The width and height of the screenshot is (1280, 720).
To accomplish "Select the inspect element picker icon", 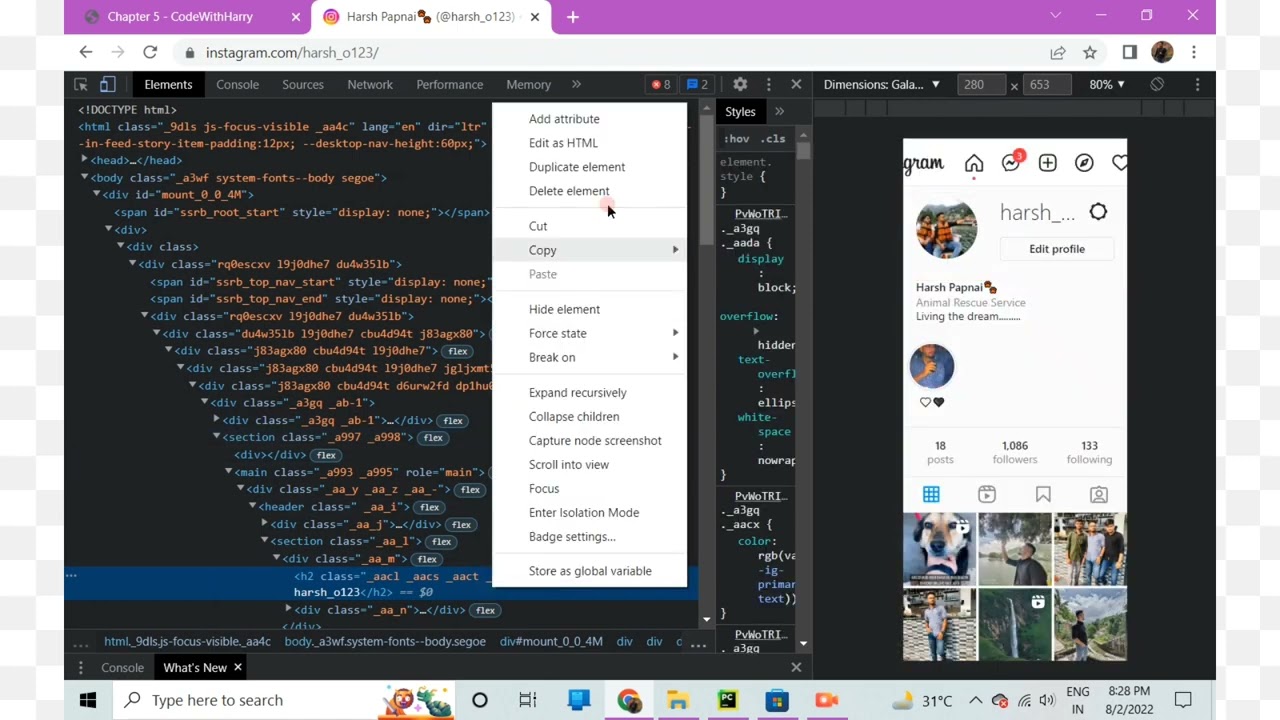I will pos(81,84).
